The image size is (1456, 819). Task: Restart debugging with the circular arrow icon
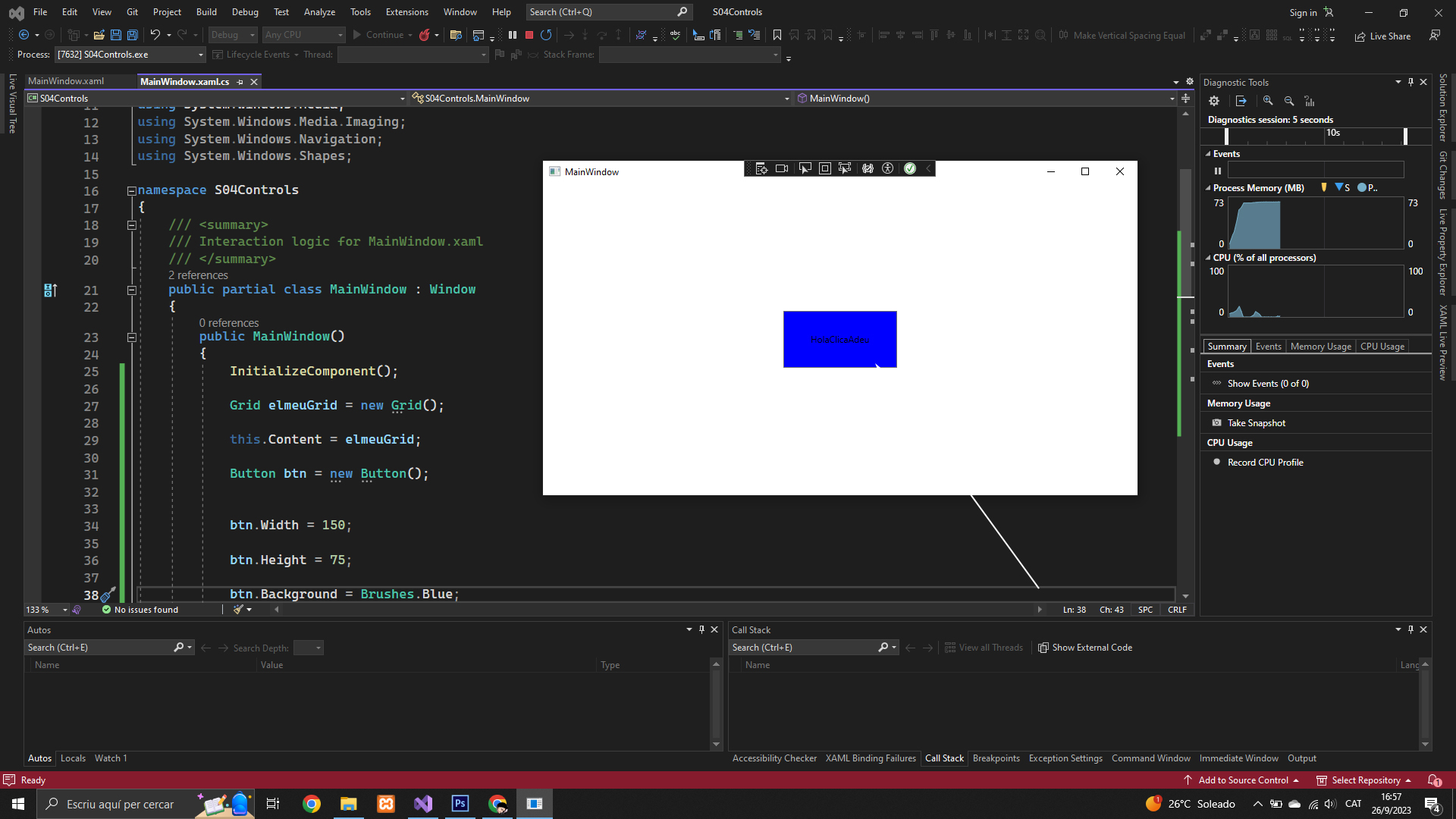[x=546, y=35]
